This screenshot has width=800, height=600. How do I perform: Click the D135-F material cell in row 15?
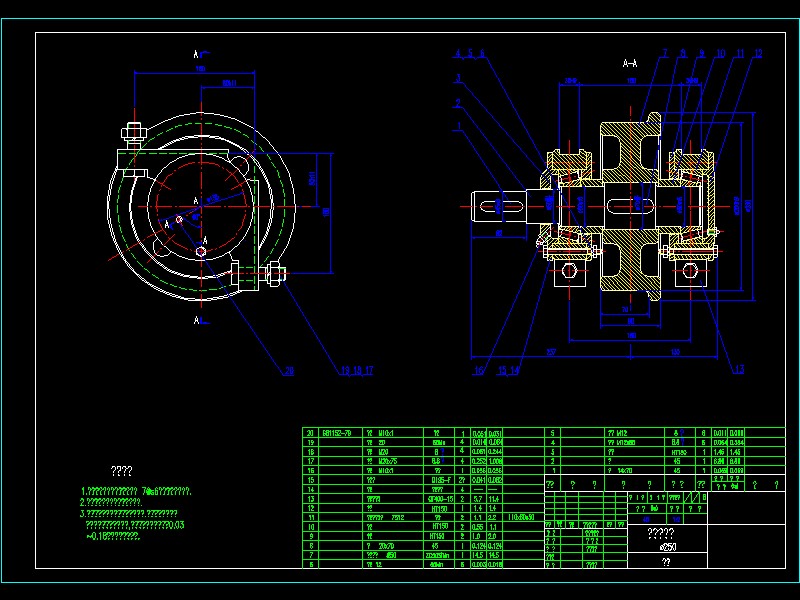coord(440,480)
